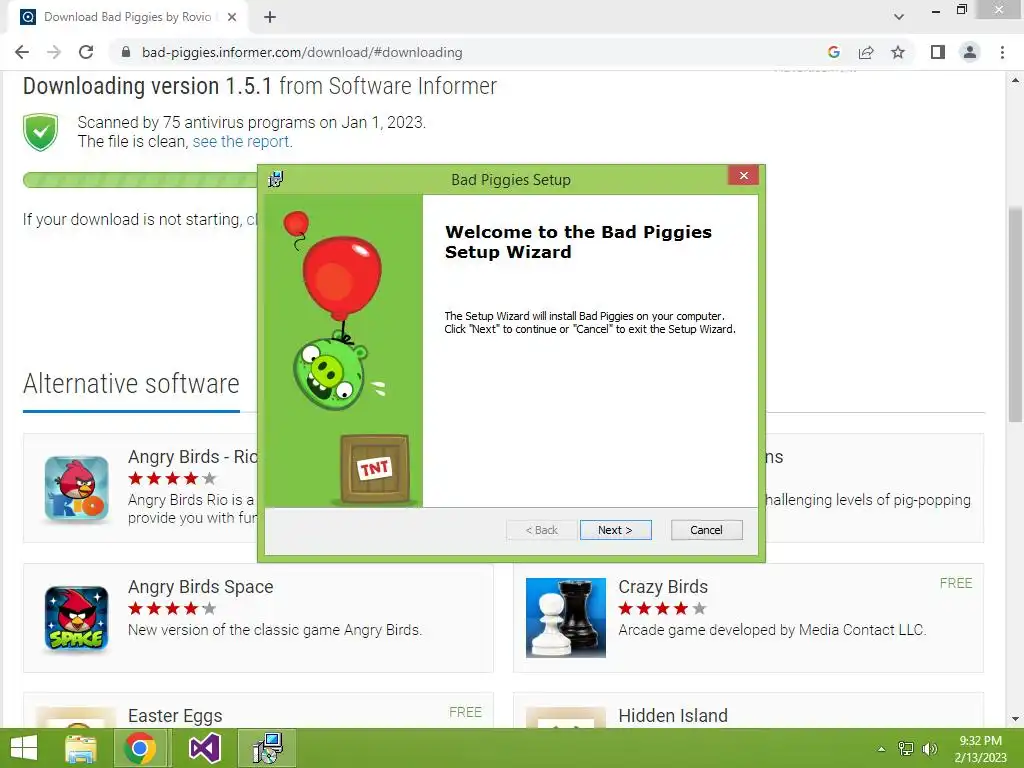Open the Easter Eggs software entry

pyautogui.click(x=175, y=716)
